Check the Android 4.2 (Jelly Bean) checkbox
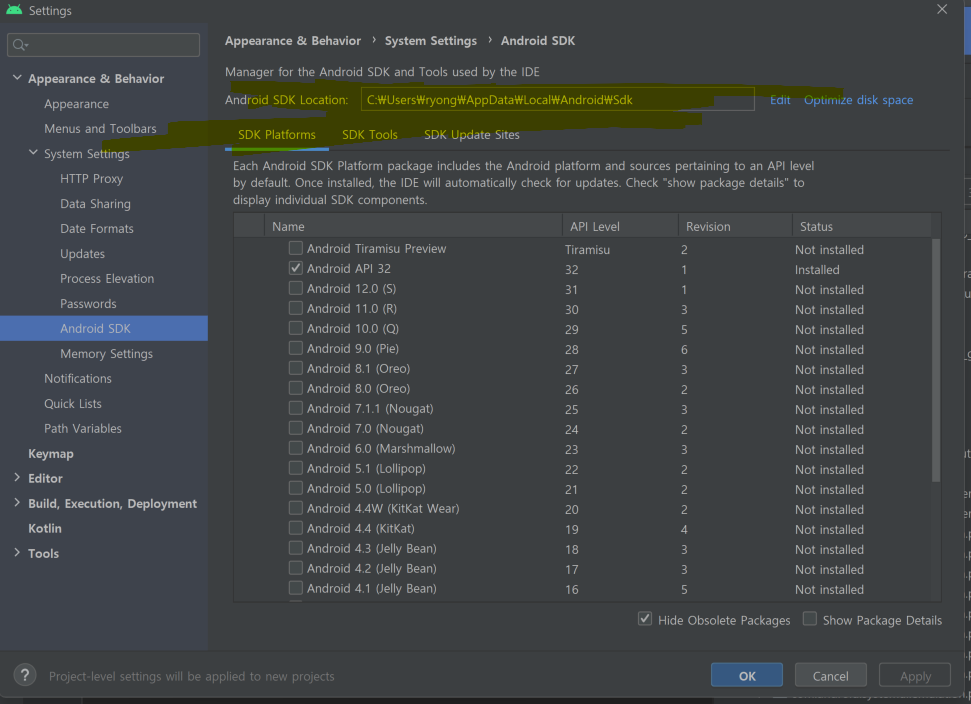This screenshot has width=971, height=704. (x=296, y=568)
